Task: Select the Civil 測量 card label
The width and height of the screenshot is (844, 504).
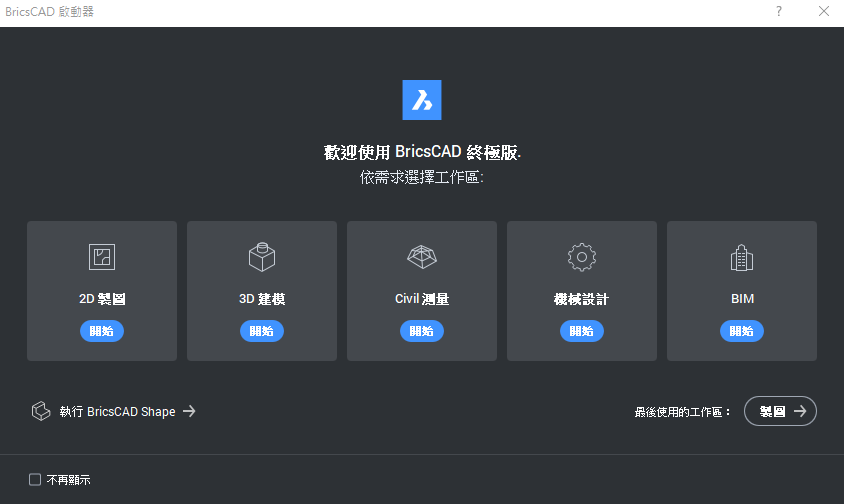Action: pyautogui.click(x=422, y=299)
